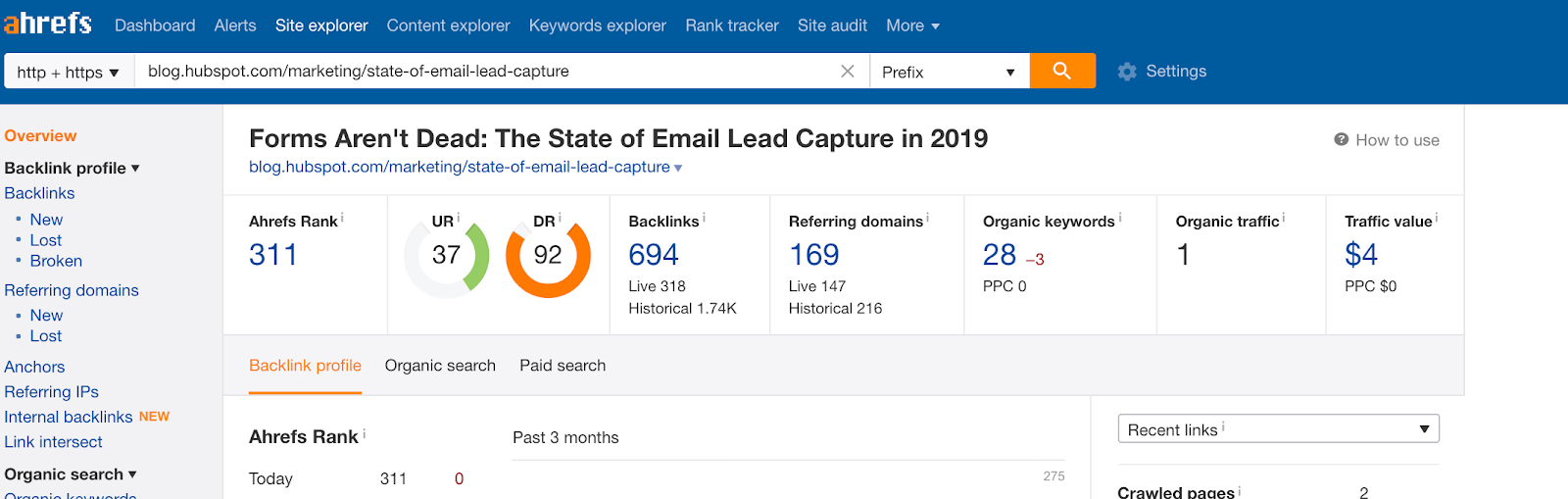Open New under Backlinks in sidebar
Viewport: 1568px width, 499px height.
pyautogui.click(x=46, y=220)
